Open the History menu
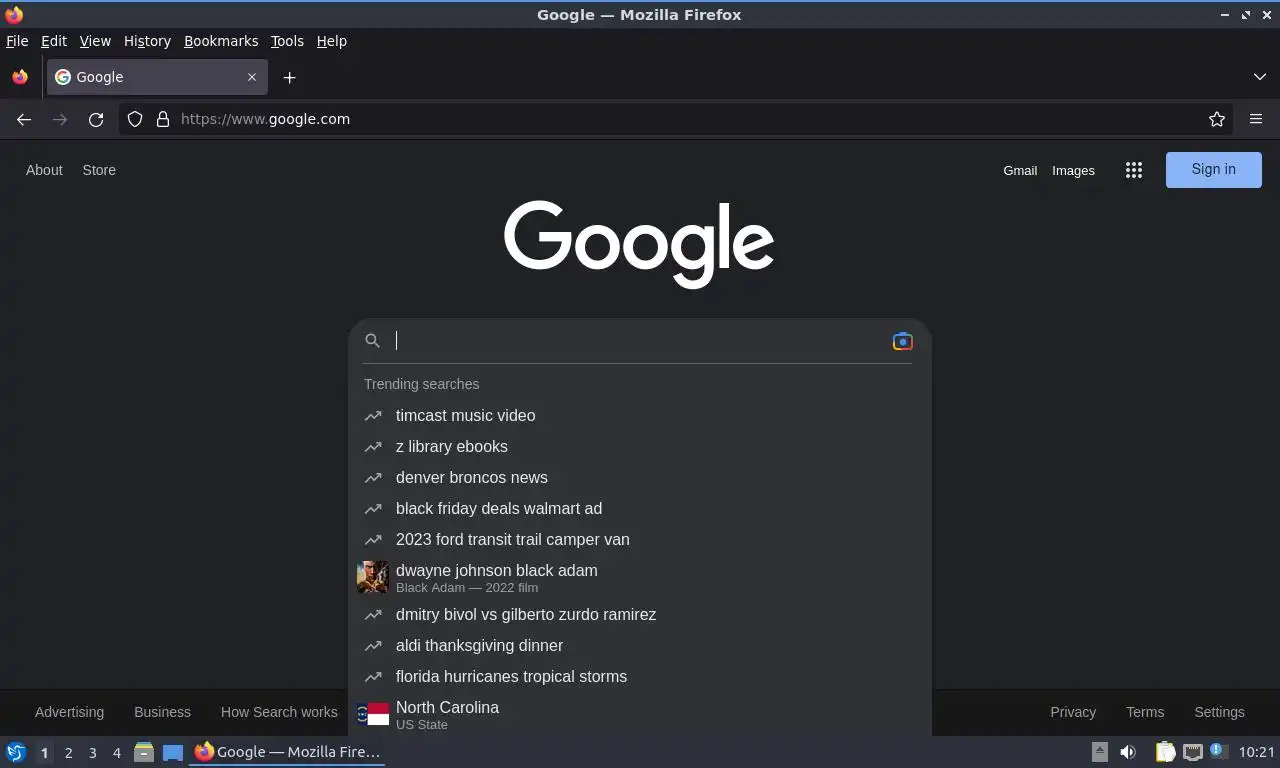This screenshot has height=768, width=1280. pos(147,41)
